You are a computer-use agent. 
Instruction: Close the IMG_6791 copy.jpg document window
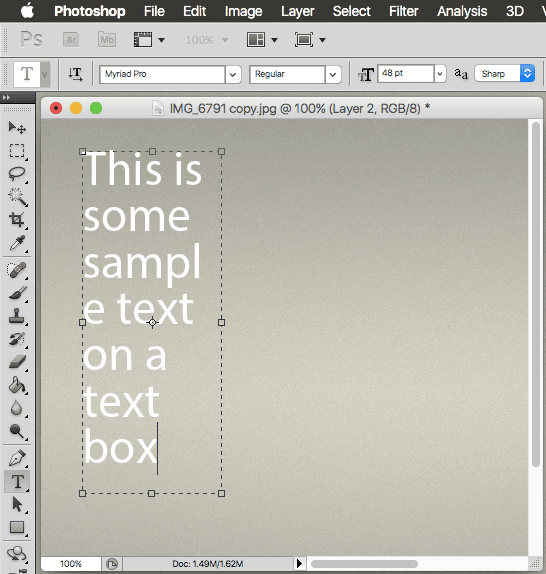(x=56, y=108)
